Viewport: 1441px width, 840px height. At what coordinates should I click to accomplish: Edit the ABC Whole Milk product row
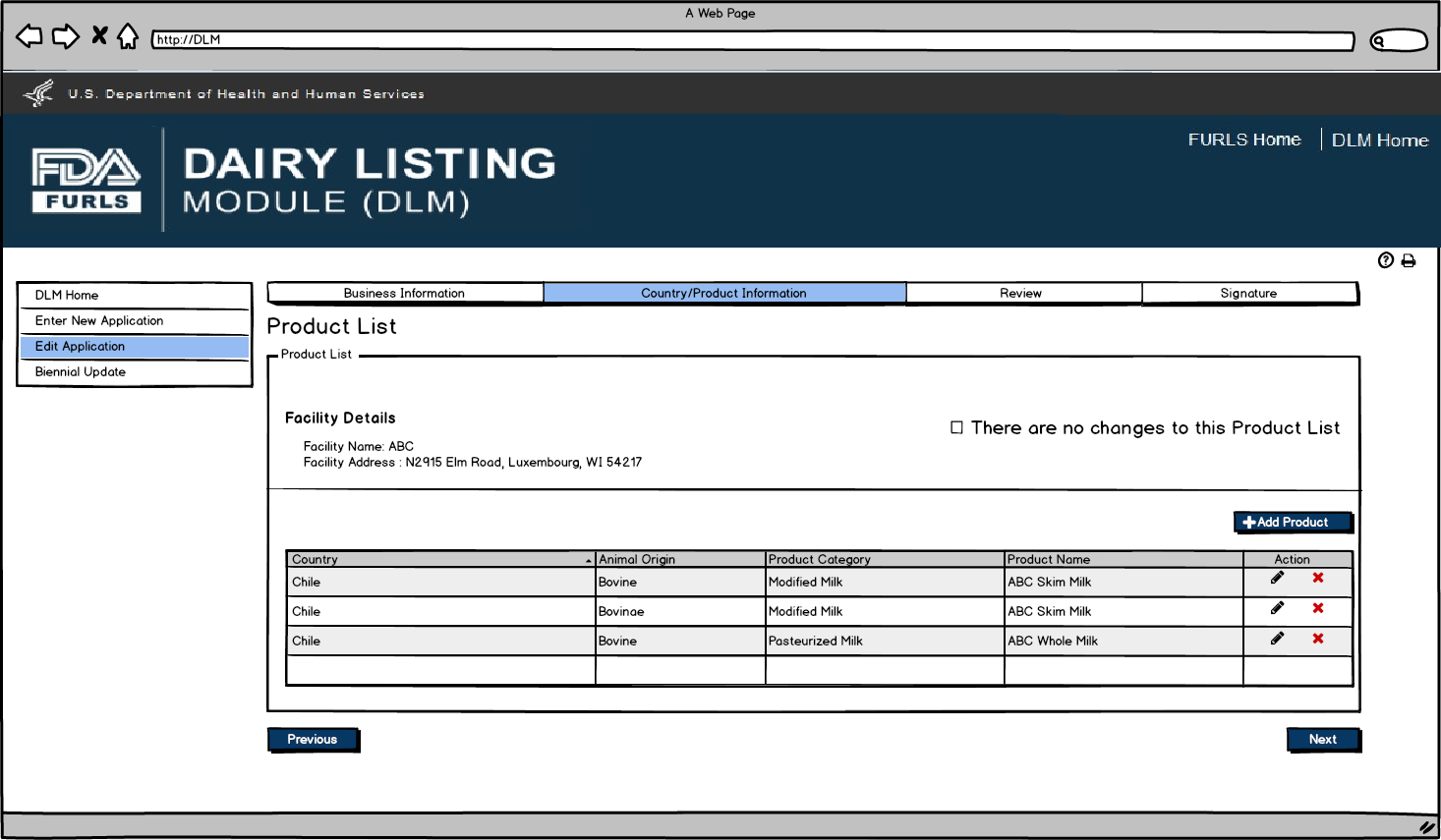(1277, 639)
